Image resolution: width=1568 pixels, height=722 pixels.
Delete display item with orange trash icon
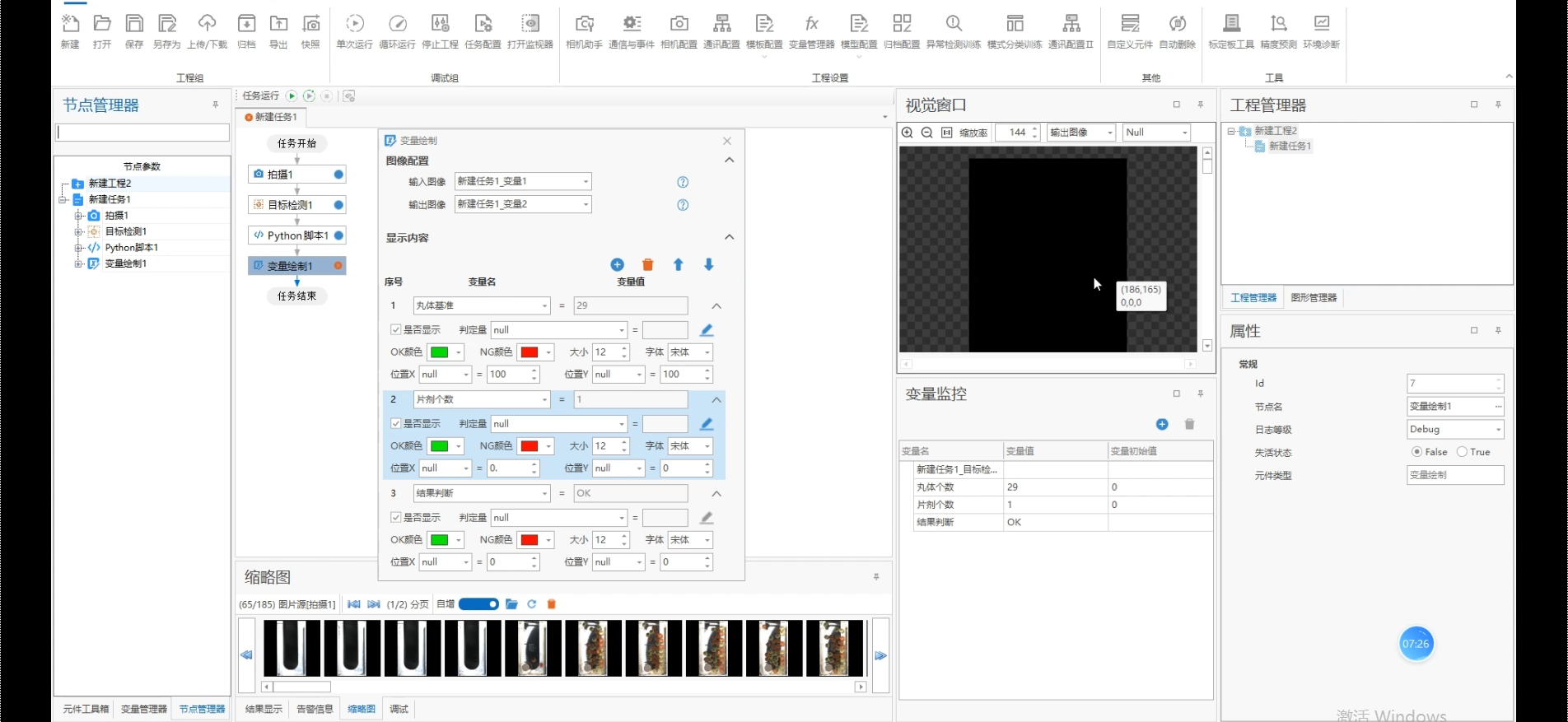click(647, 264)
